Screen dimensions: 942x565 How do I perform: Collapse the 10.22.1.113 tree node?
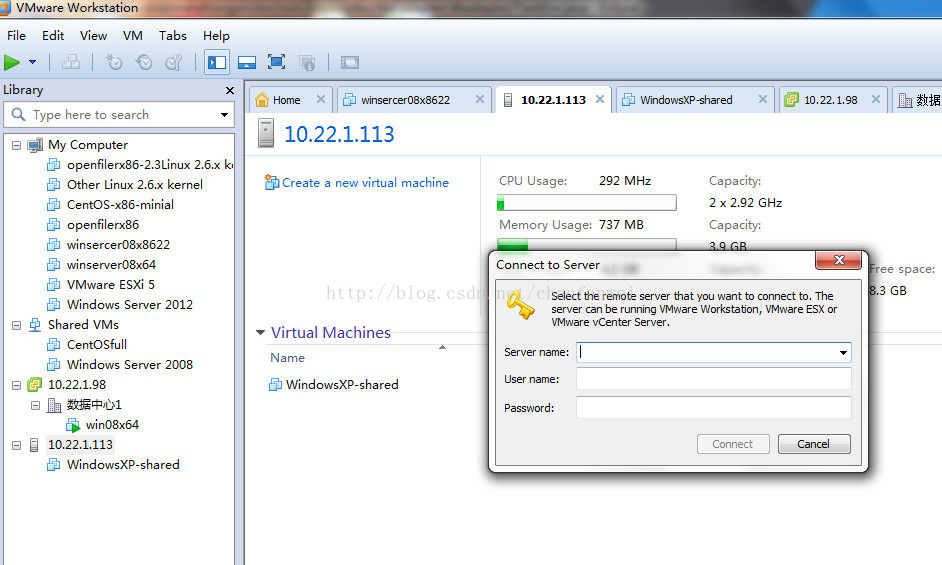point(16,445)
